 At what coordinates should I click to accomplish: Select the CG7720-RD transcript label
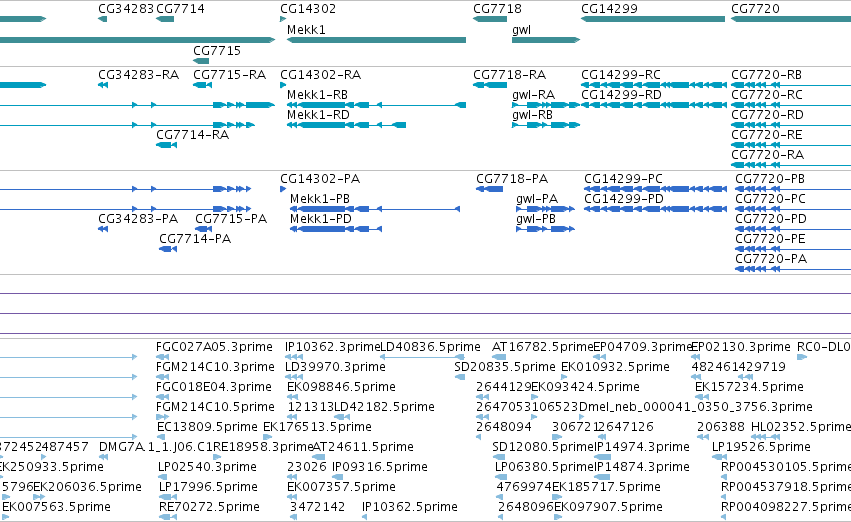[767, 115]
